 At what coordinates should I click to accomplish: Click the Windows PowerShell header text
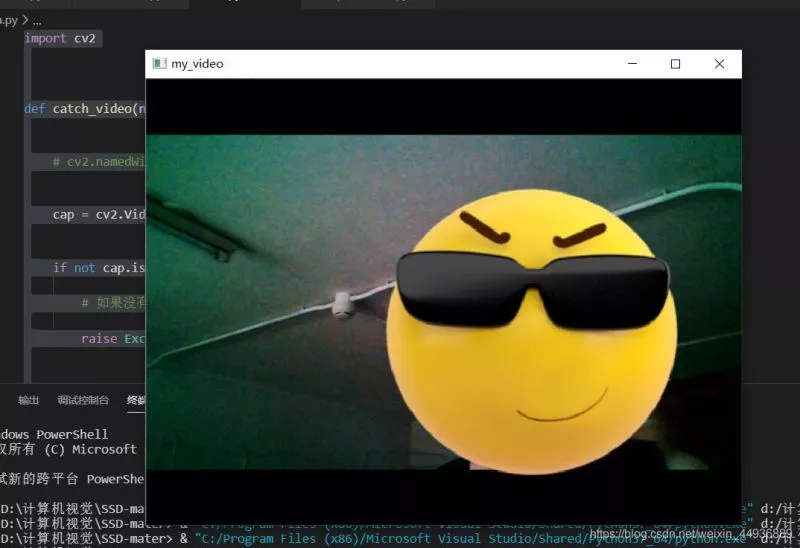coord(54,434)
